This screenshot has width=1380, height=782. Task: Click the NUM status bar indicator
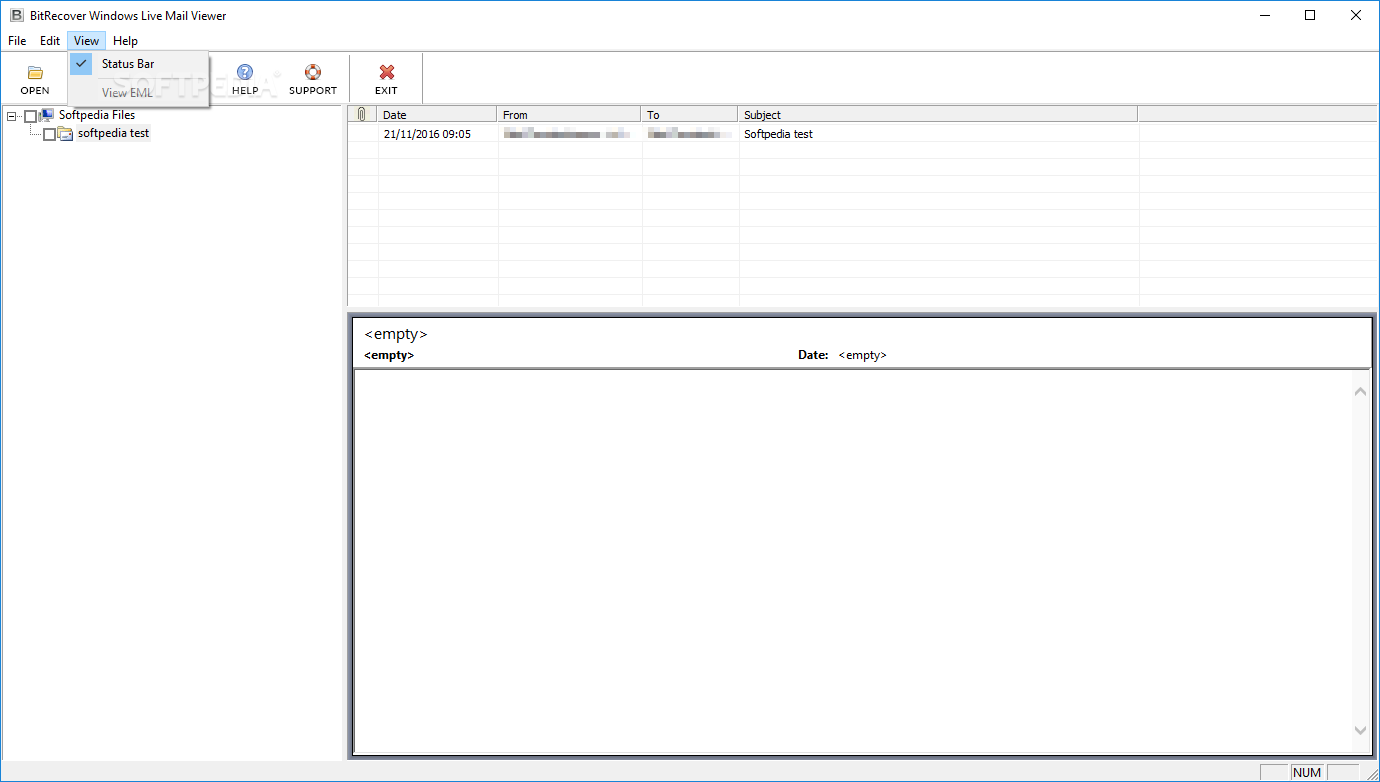pyautogui.click(x=1307, y=772)
